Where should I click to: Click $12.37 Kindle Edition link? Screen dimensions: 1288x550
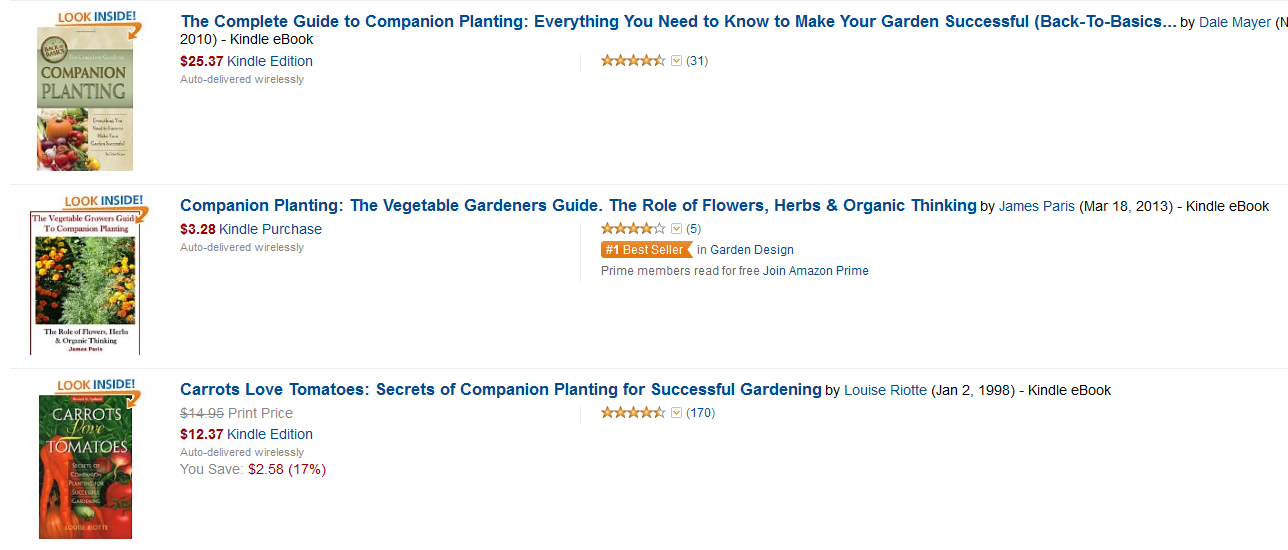tap(246, 434)
